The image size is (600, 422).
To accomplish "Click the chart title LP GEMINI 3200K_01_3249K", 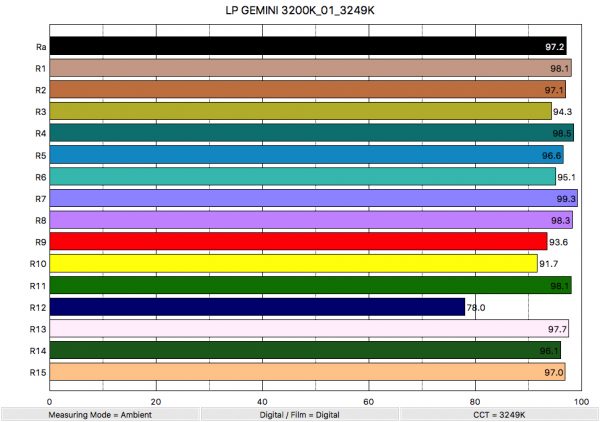I will (x=299, y=10).
